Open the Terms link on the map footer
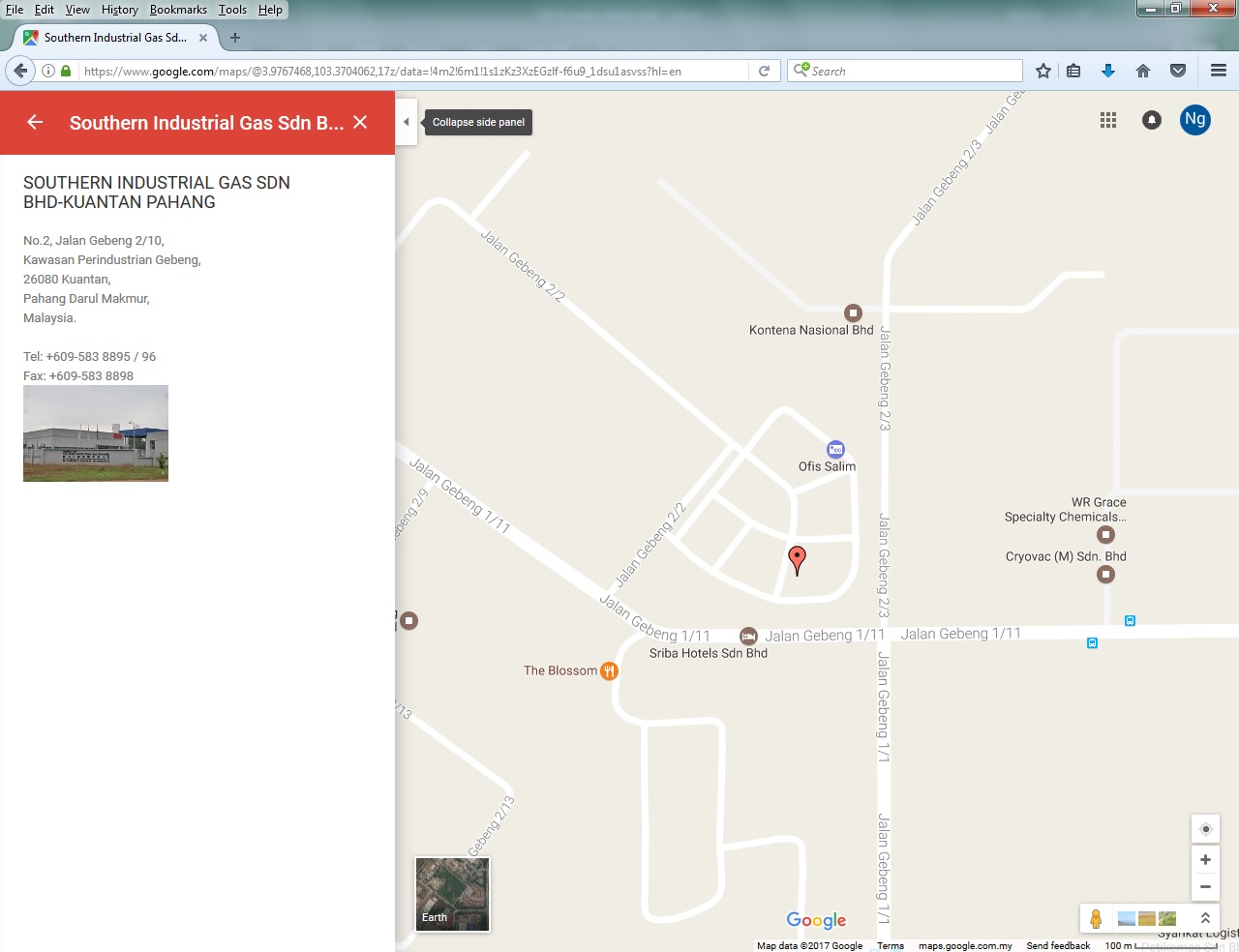The image size is (1239, 952). (890, 945)
